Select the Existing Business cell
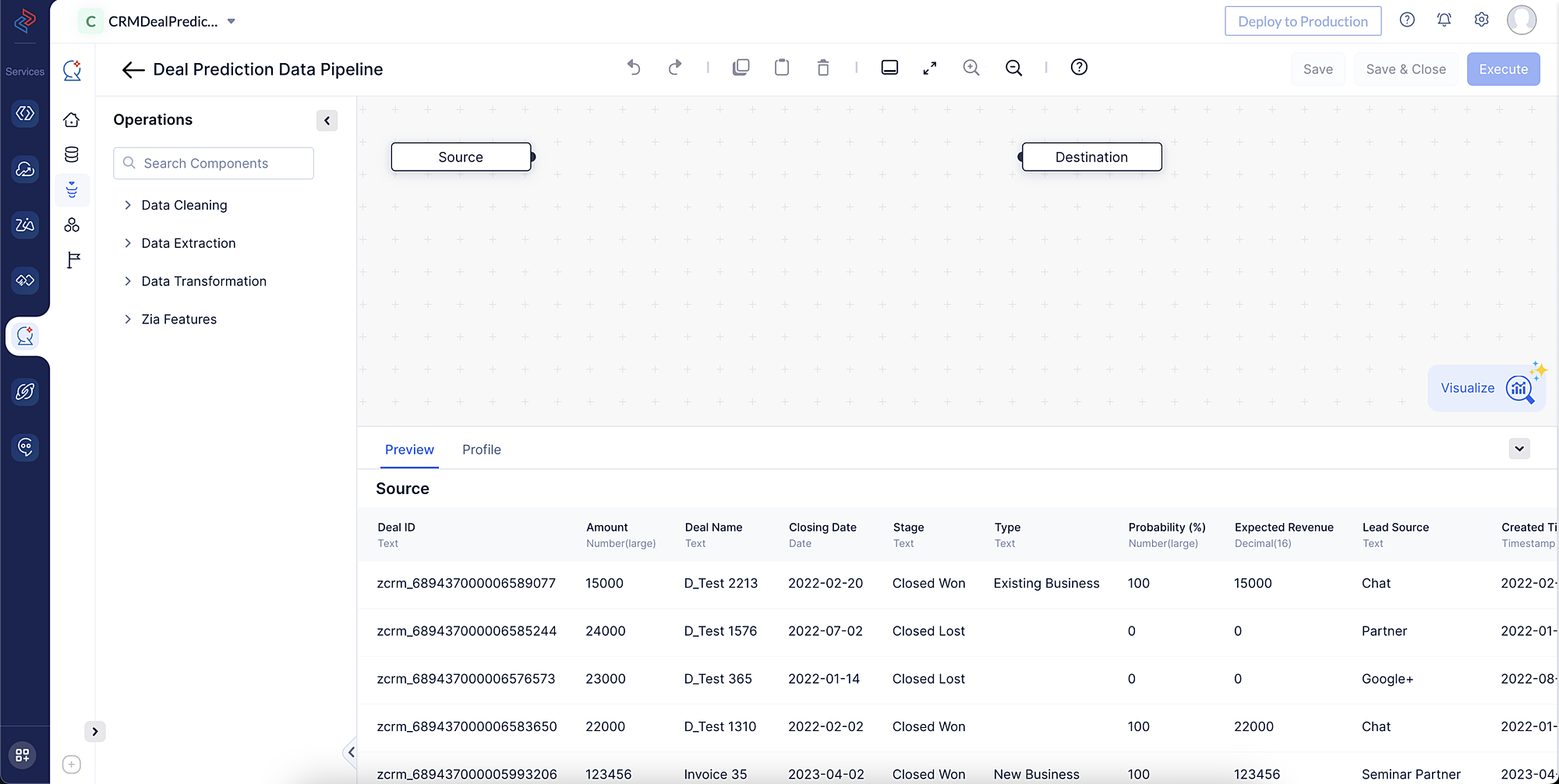Viewport: 1559px width, 784px height. [x=1046, y=584]
